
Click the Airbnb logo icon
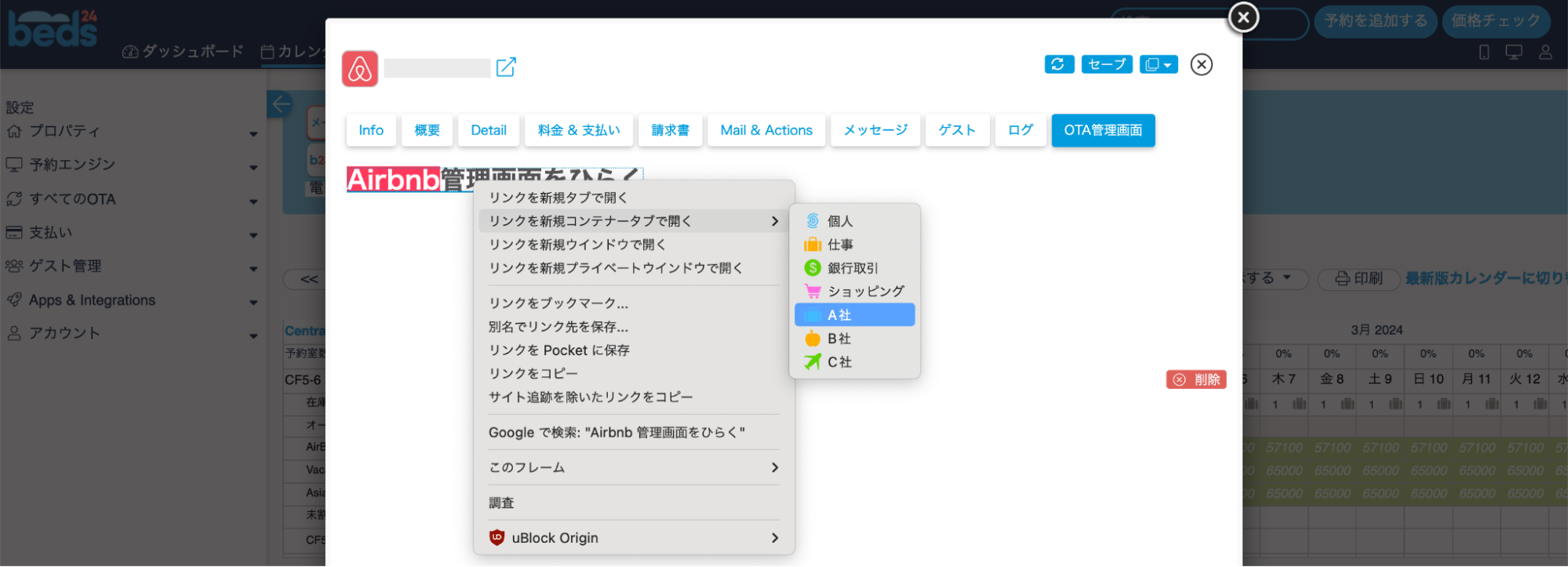point(360,69)
